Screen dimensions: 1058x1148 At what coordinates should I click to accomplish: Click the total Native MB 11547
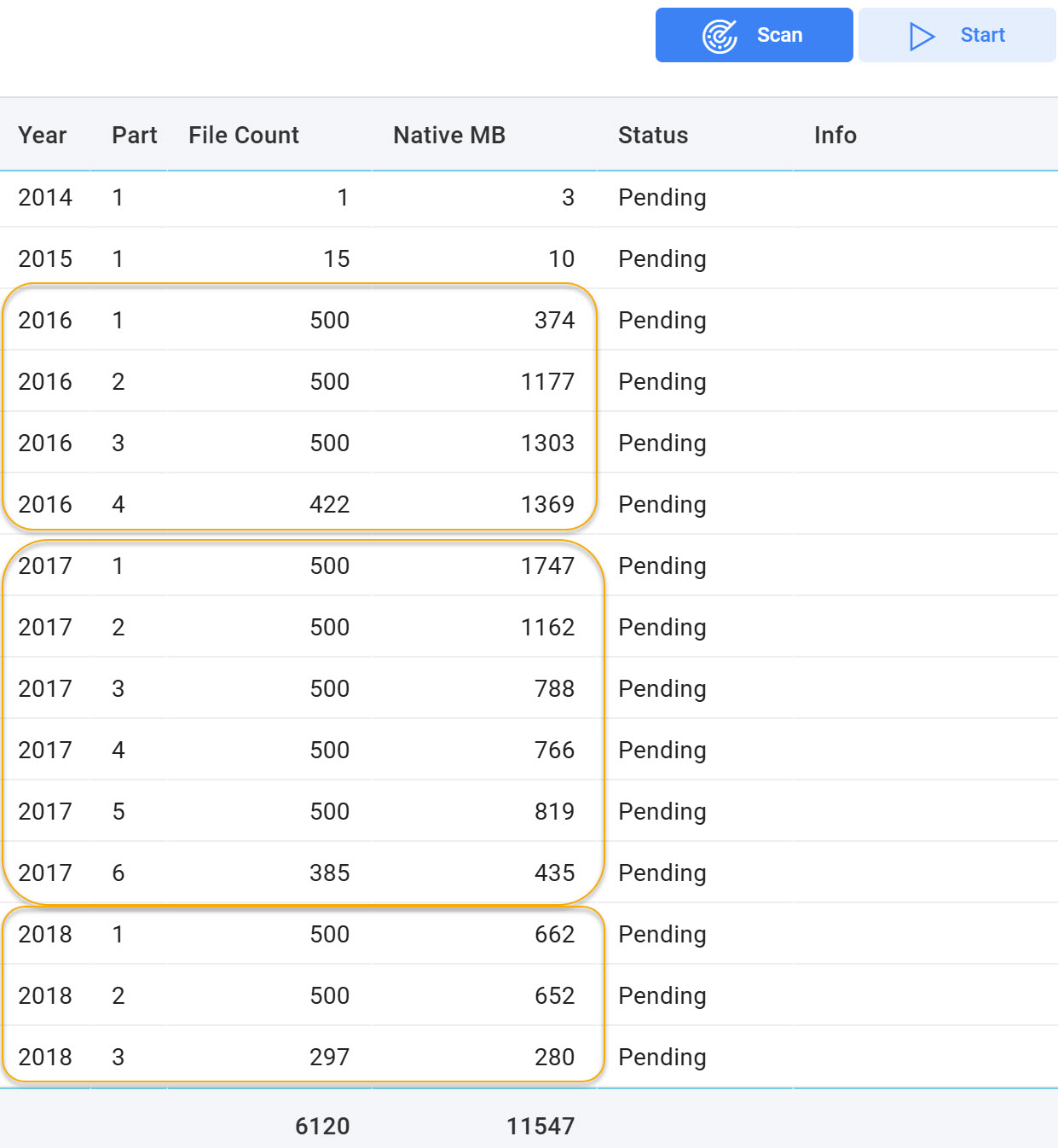pos(541,1127)
